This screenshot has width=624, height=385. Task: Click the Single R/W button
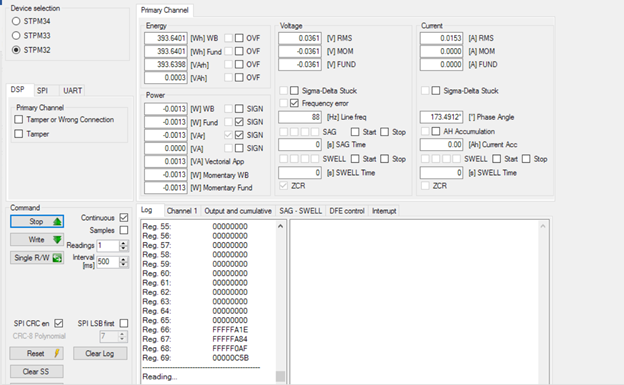[37, 258]
